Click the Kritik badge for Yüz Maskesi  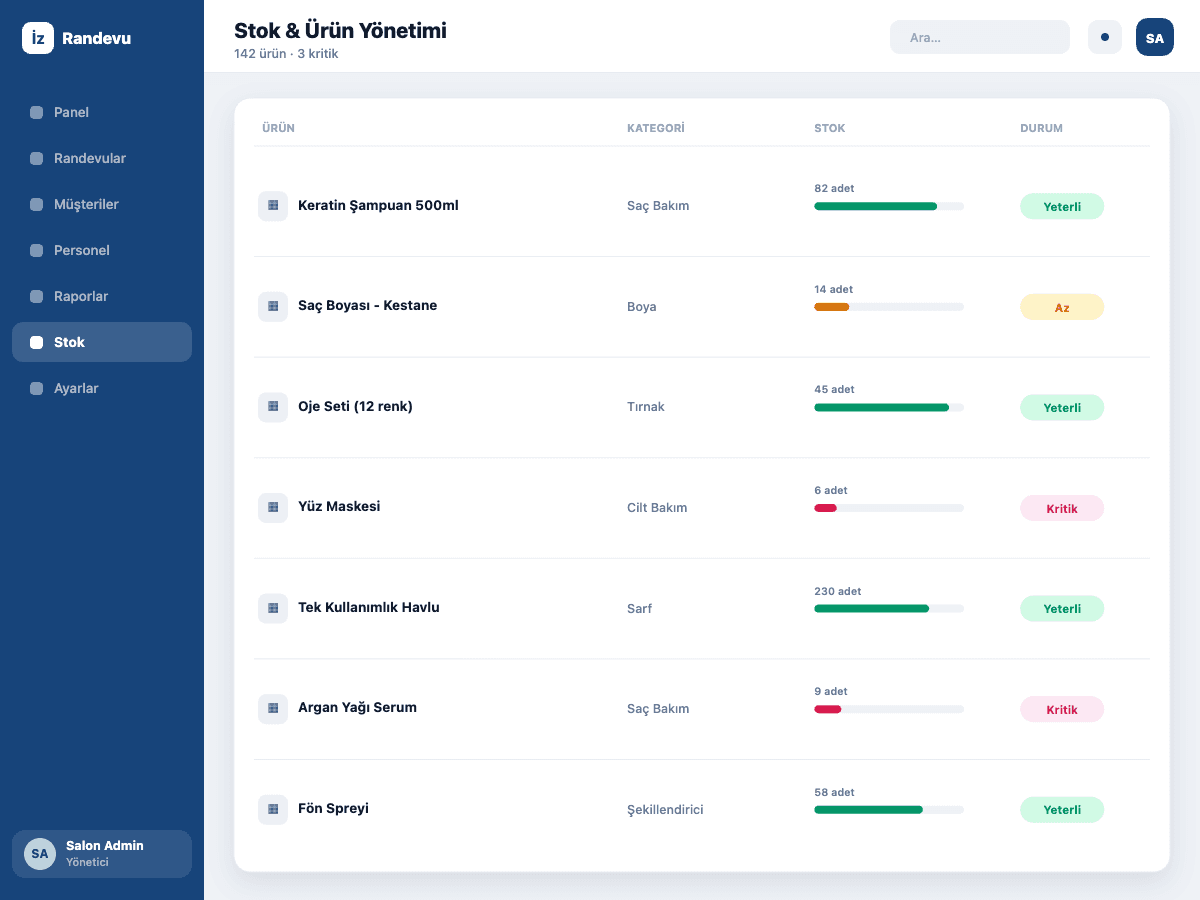click(x=1062, y=508)
